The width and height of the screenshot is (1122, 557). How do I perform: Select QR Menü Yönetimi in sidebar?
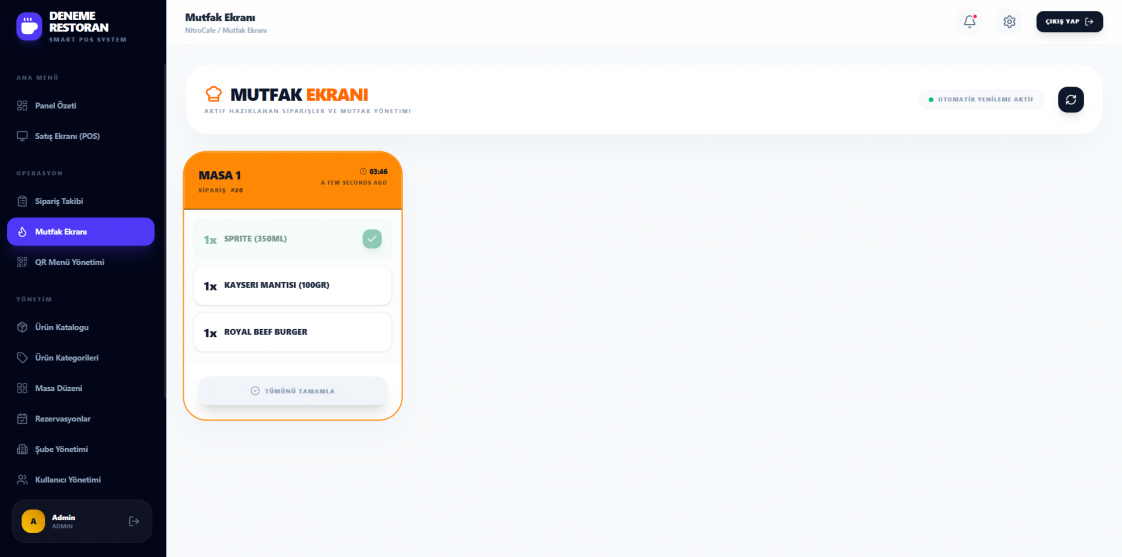point(69,262)
